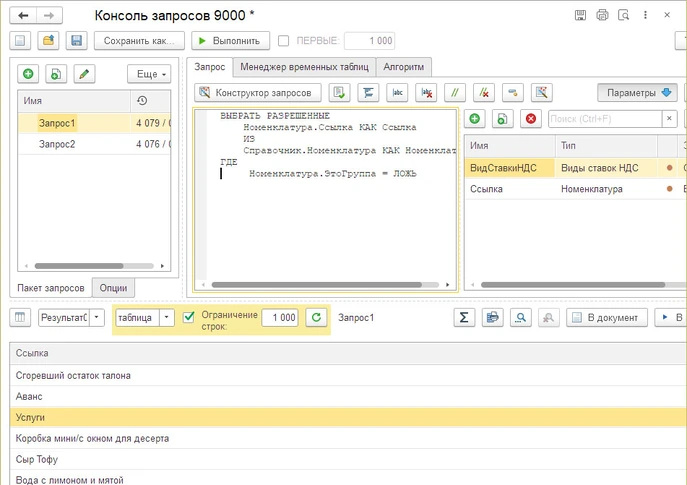Viewport: 687px width, 485px height.
Task: Uncomment lines with slashes and red X icon
Action: click(x=484, y=92)
